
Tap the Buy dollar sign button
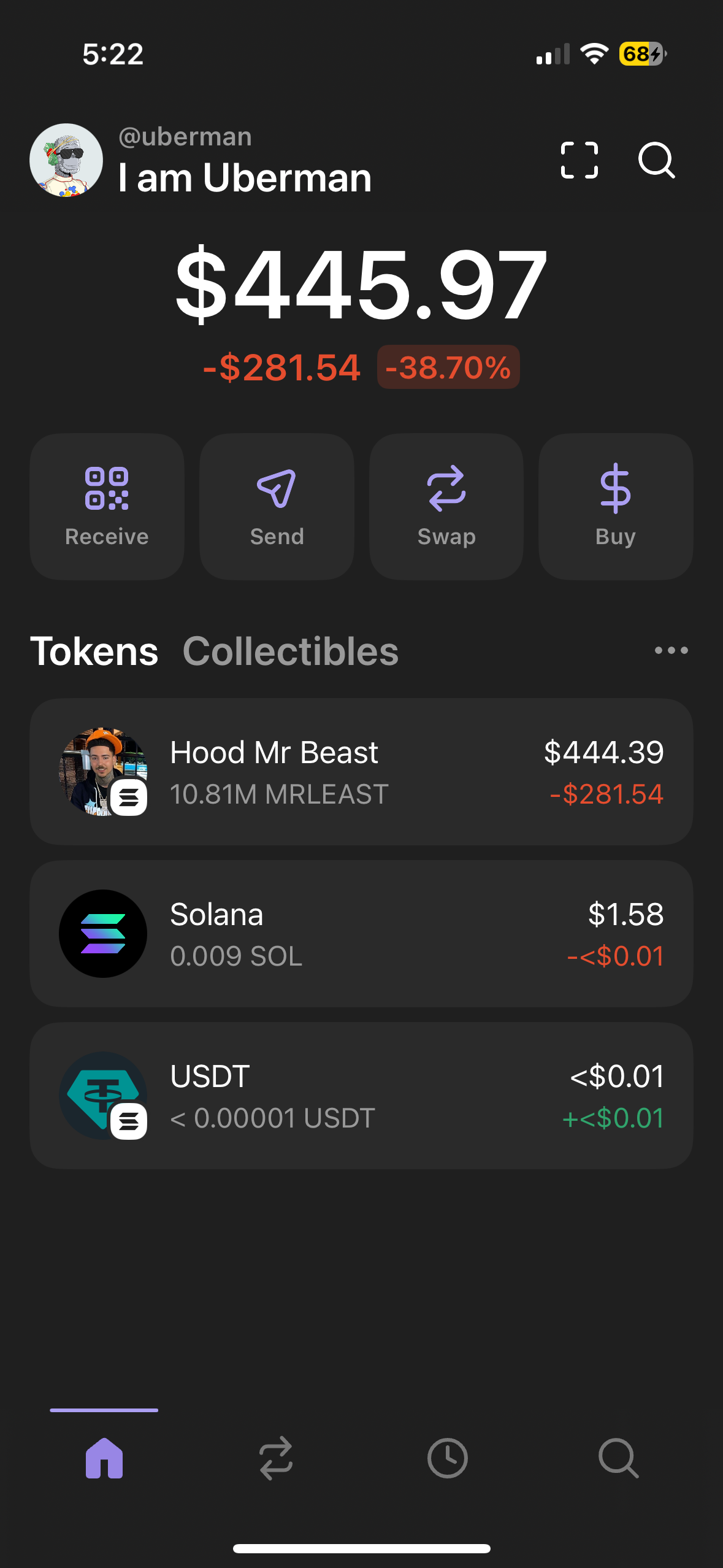point(616,506)
